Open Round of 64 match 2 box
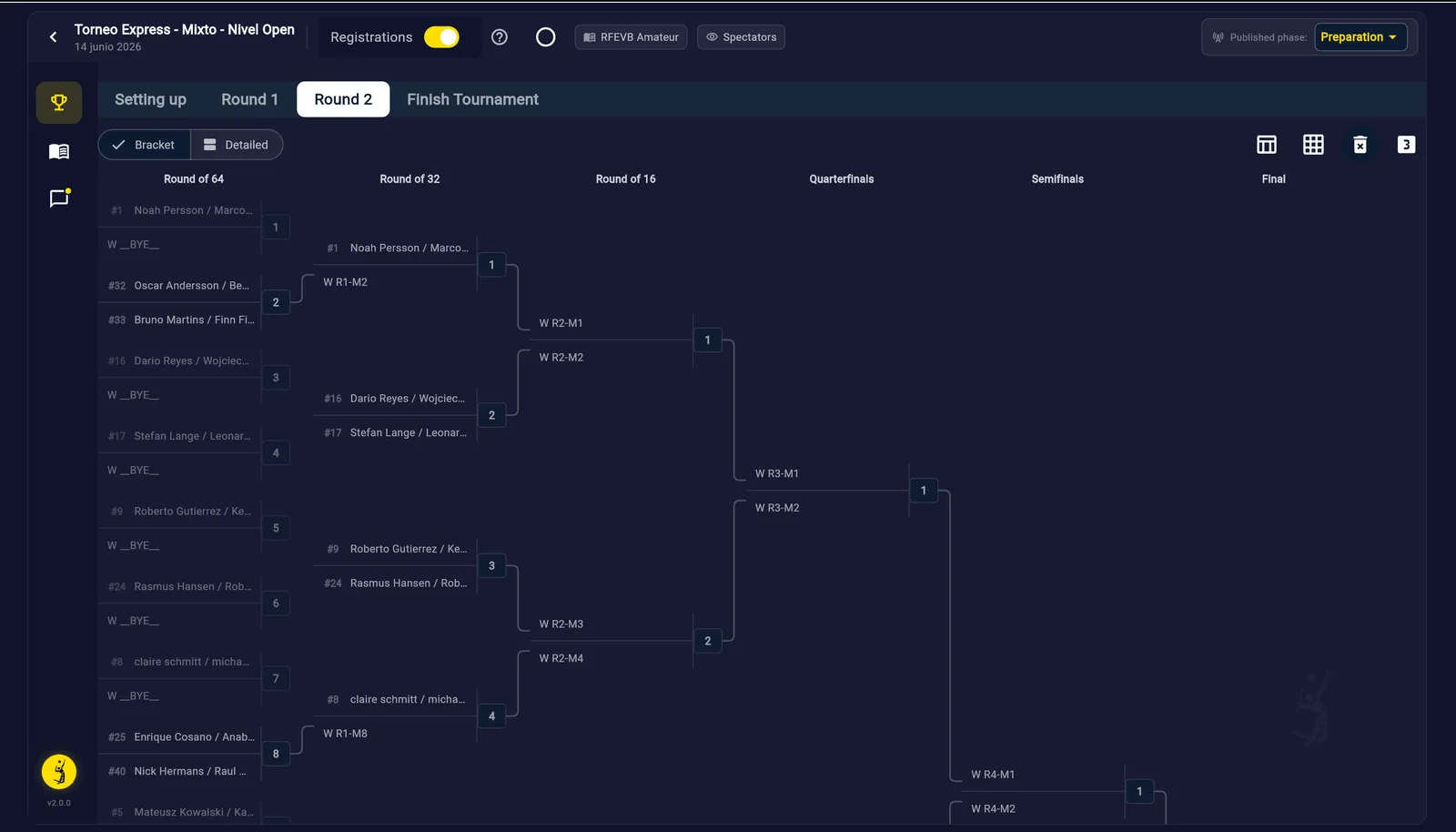 pyautogui.click(x=276, y=302)
